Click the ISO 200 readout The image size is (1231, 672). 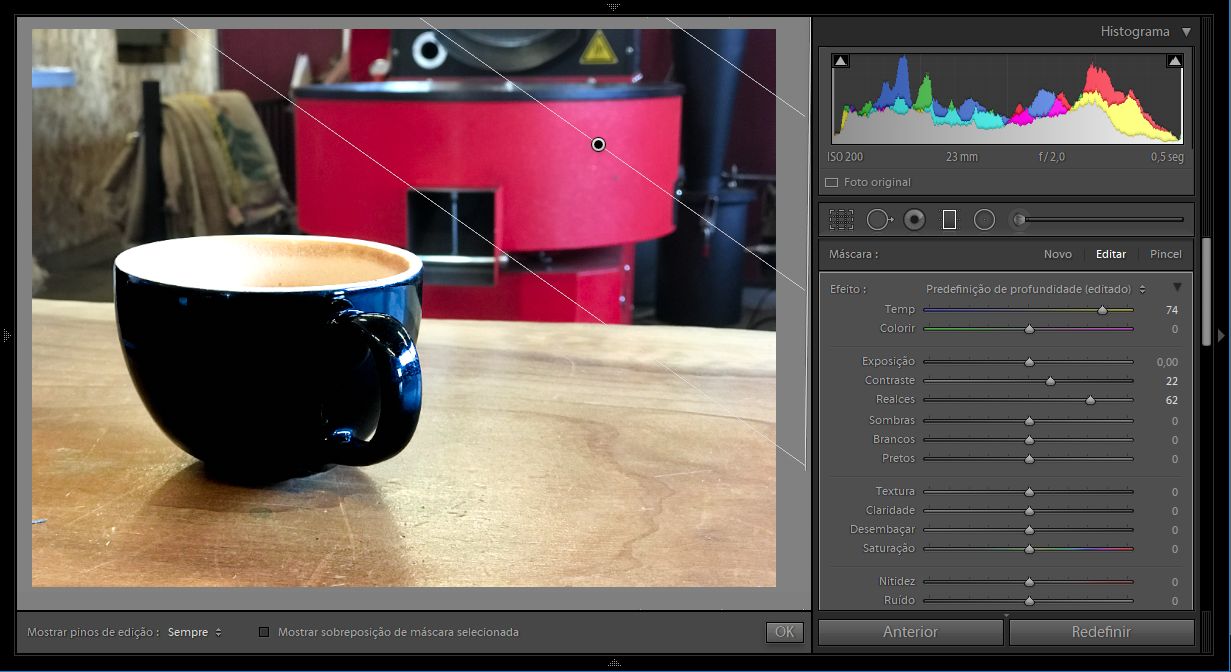pyautogui.click(x=845, y=157)
